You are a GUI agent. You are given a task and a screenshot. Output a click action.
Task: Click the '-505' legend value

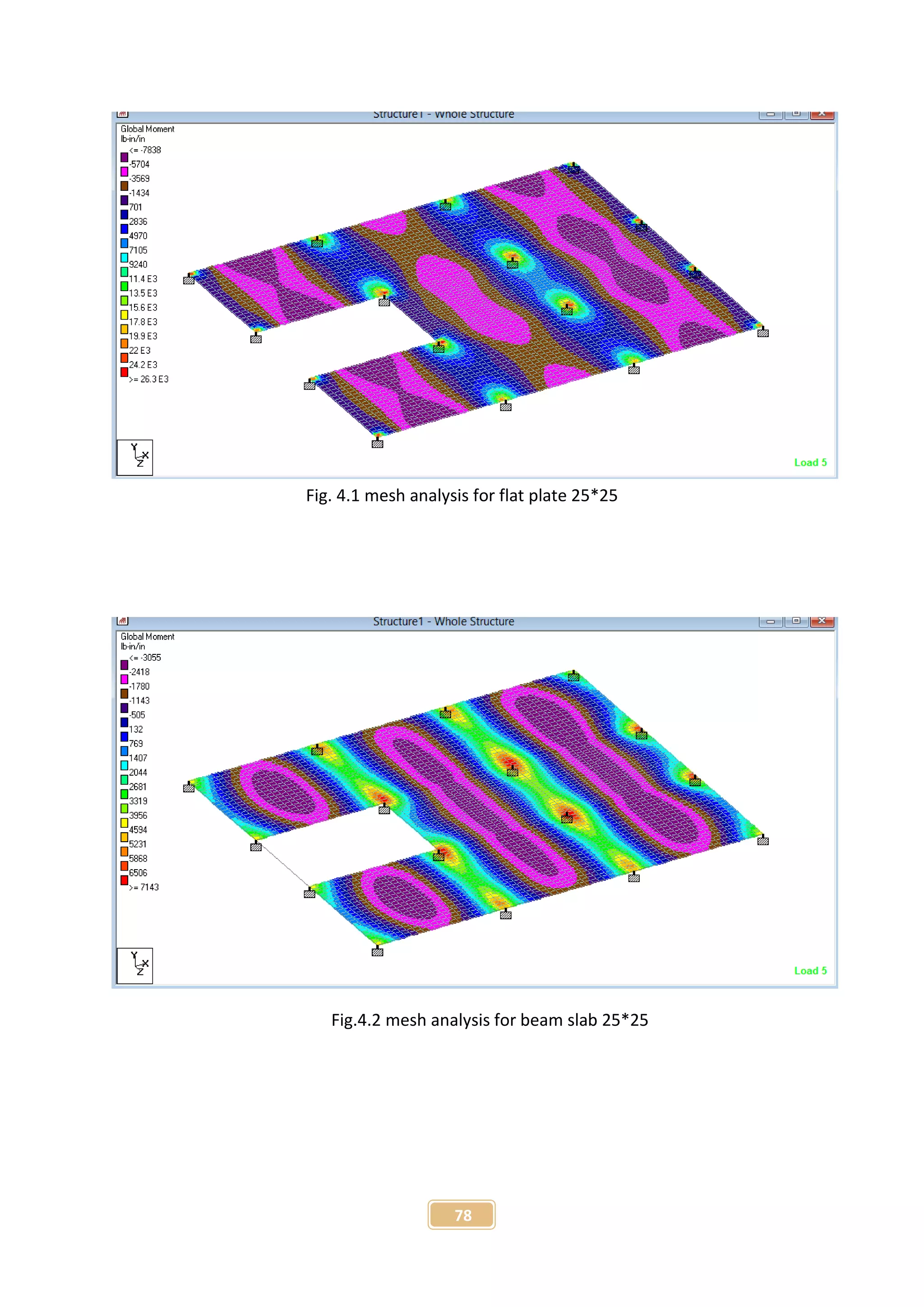pos(137,715)
